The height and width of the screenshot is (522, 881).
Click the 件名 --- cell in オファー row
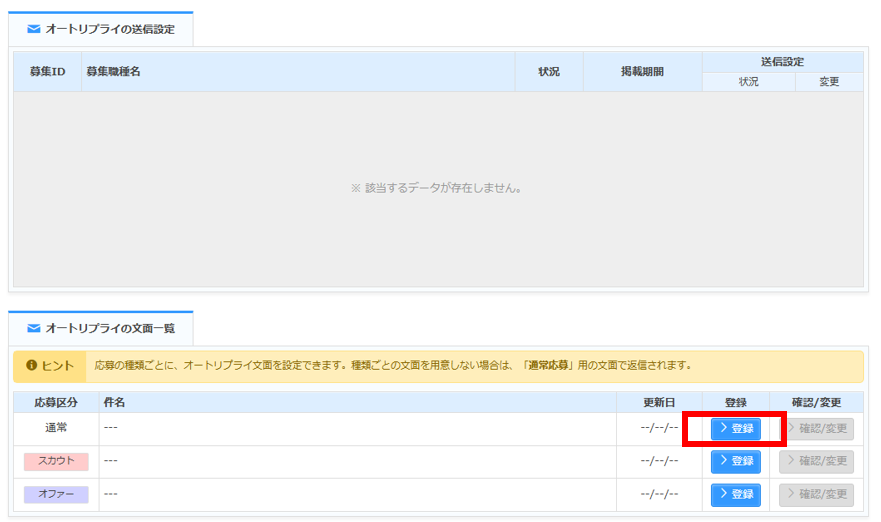pos(358,494)
